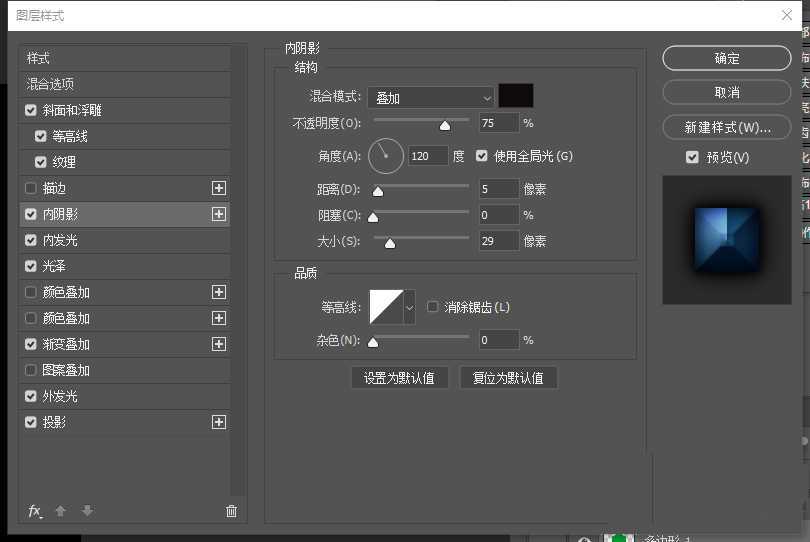
Task: Click the plus icon beside 描边
Action: pos(219,188)
